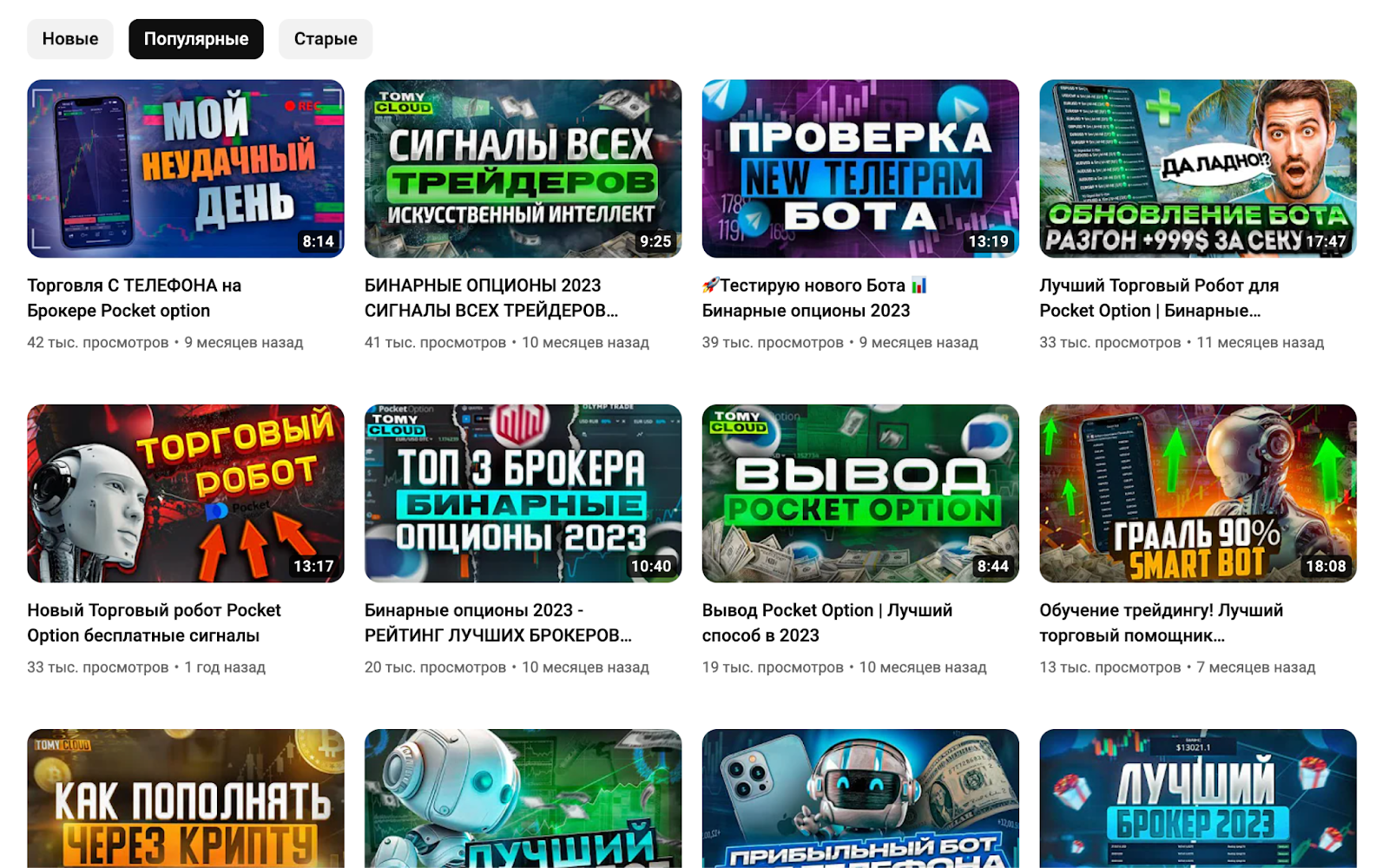Screen dimensions: 1389x868
Task: Click title БИНАРНЫЕ ОПЦИОНЫ 2023 СИГНАЛЫ ВСЕХ ТРЕЙДЕРОВ
Action: coord(491,298)
